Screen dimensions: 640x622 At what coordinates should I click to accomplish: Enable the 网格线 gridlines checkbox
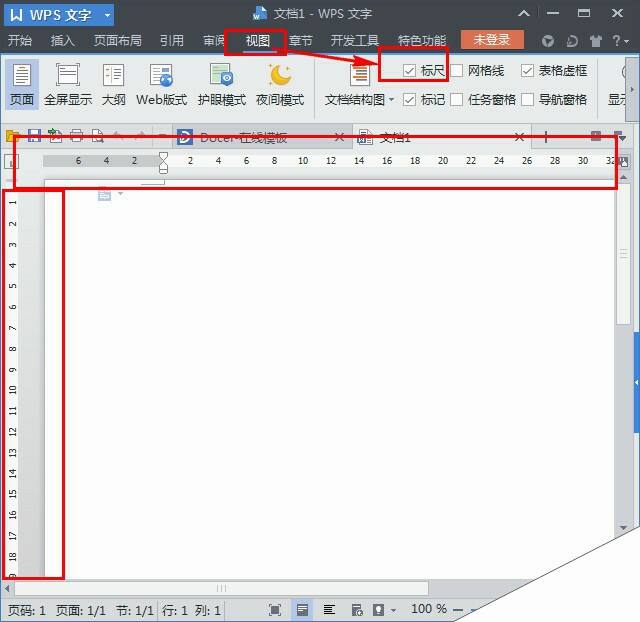pyautogui.click(x=456, y=71)
